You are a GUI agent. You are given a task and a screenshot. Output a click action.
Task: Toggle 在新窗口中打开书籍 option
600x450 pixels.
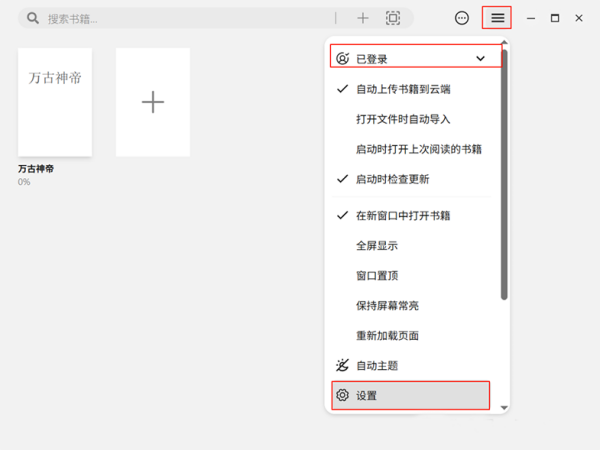pyautogui.click(x=410, y=215)
